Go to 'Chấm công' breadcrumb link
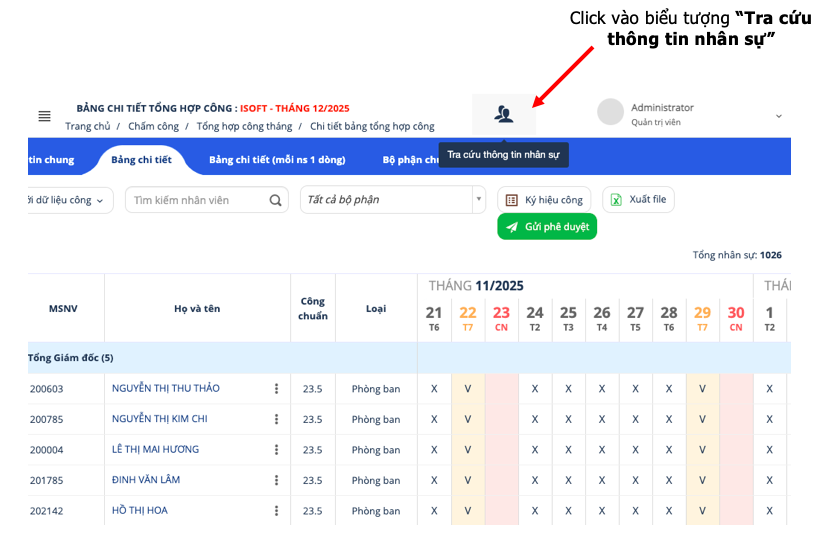Image resolution: width=815 pixels, height=545 pixels. 153,127
